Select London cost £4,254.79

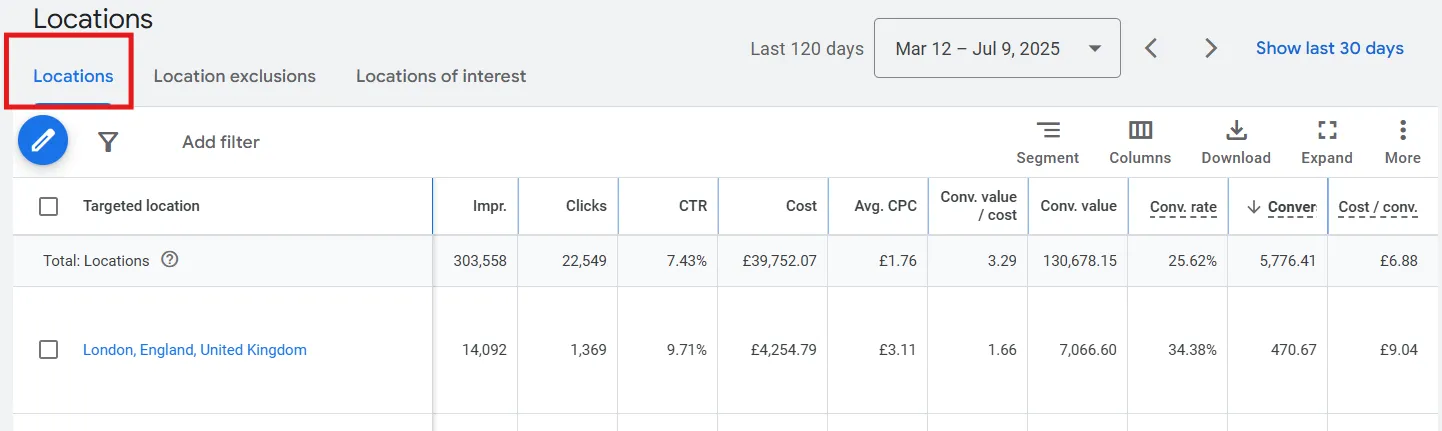coord(784,350)
